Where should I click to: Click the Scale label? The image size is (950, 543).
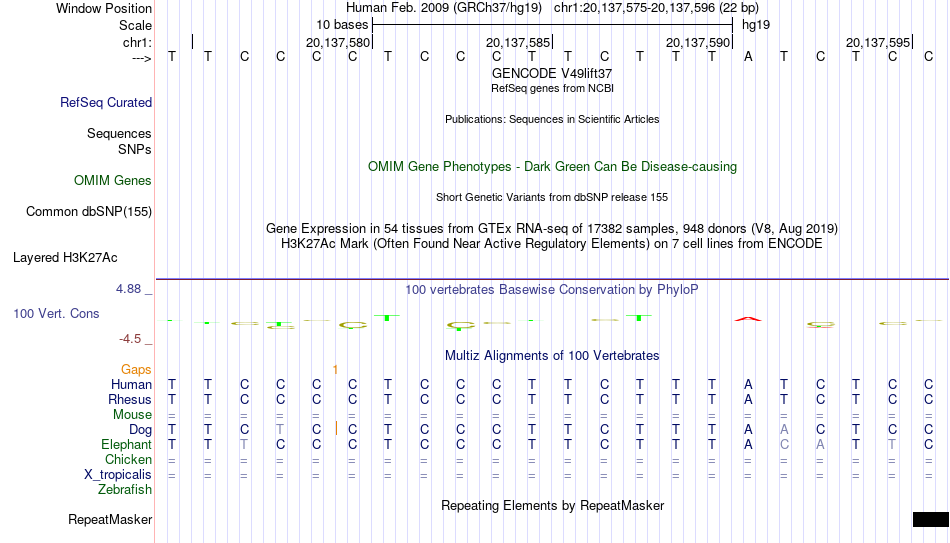pyautogui.click(x=135, y=25)
